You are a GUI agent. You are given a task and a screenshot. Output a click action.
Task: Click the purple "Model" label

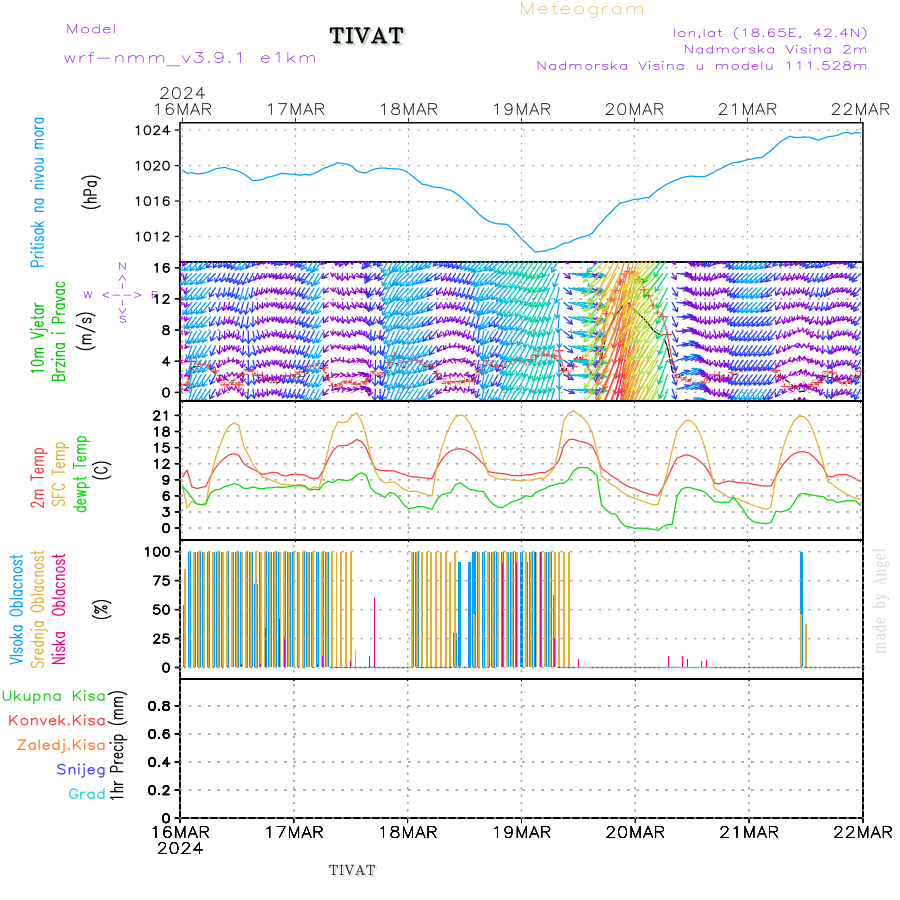pos(91,29)
